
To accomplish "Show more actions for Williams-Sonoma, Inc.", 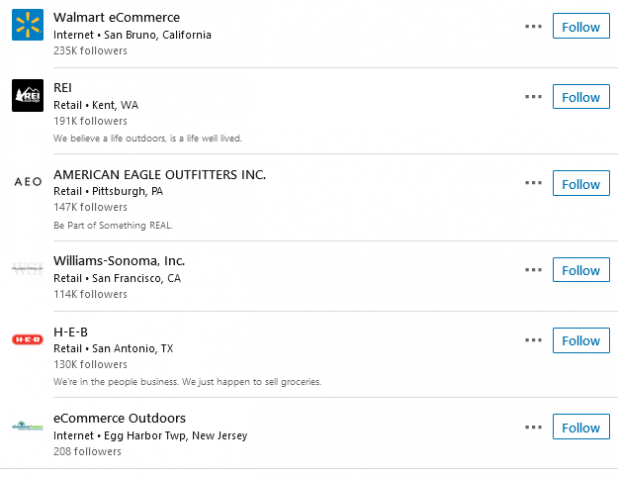I will pyautogui.click(x=533, y=270).
